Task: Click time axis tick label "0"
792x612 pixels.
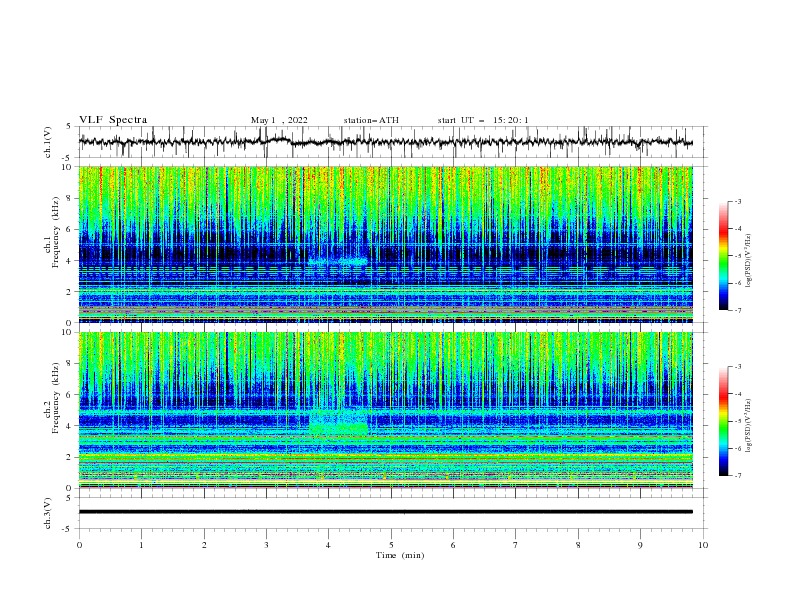Action: [79, 545]
